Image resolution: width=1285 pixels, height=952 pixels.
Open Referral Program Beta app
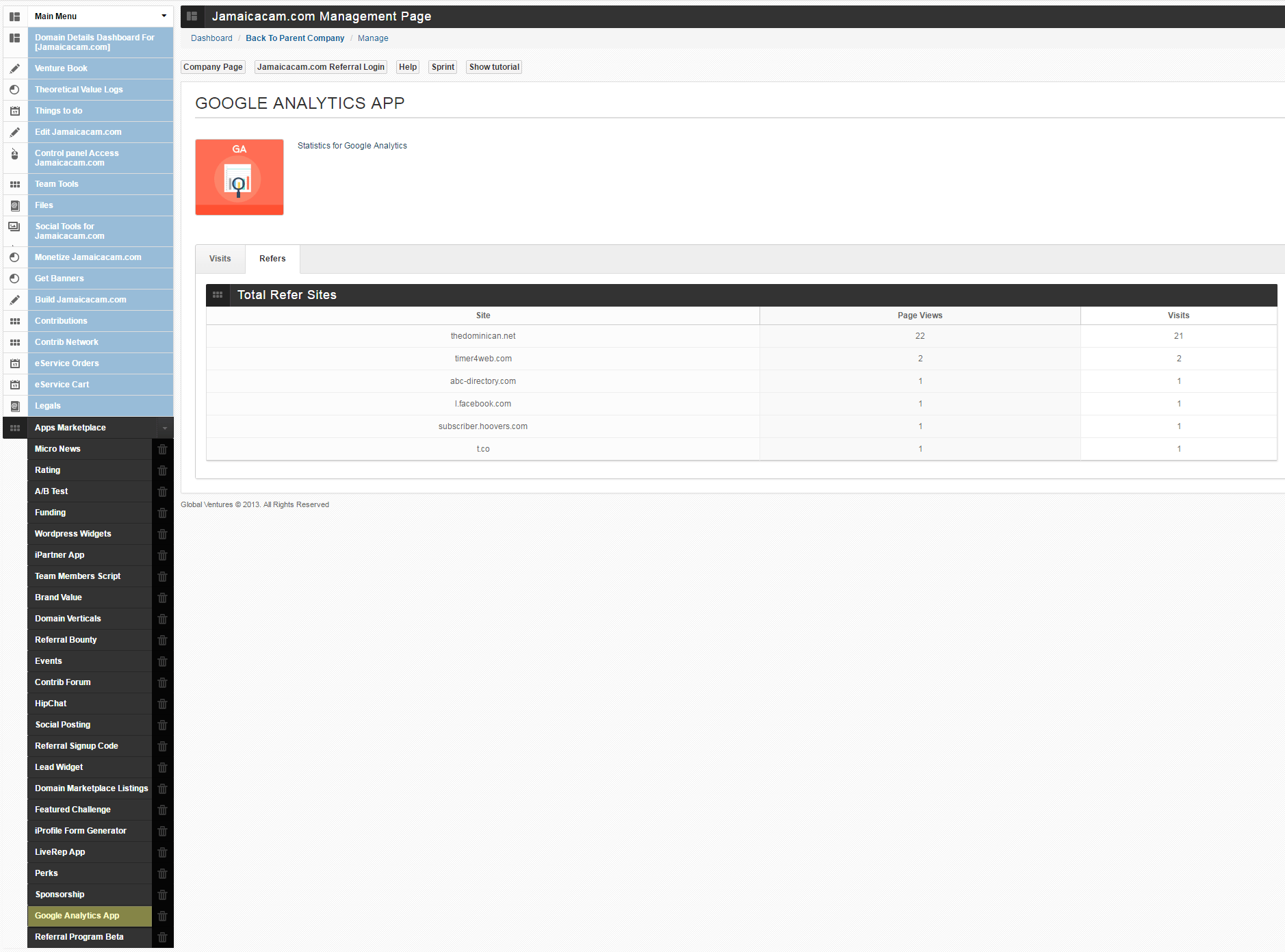[90, 937]
